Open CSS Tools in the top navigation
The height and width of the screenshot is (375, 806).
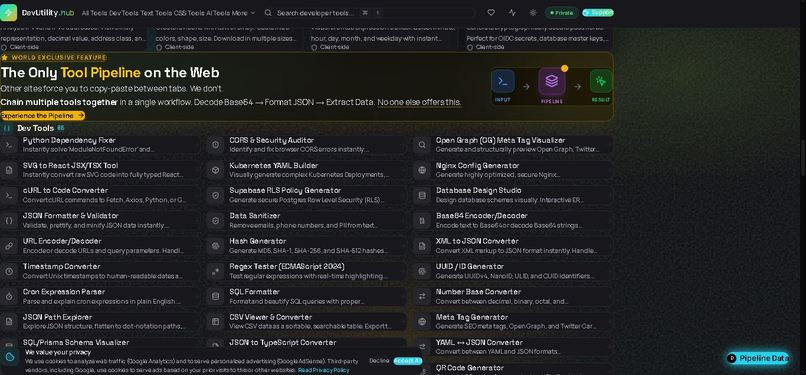[189, 13]
